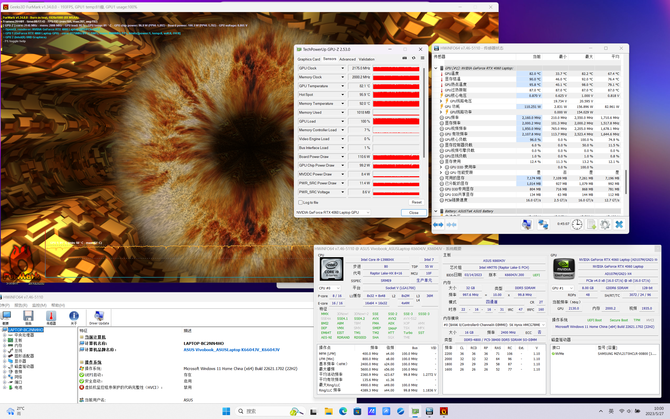Click the GPU-Z sensors vertical scrollbar

tap(423, 113)
